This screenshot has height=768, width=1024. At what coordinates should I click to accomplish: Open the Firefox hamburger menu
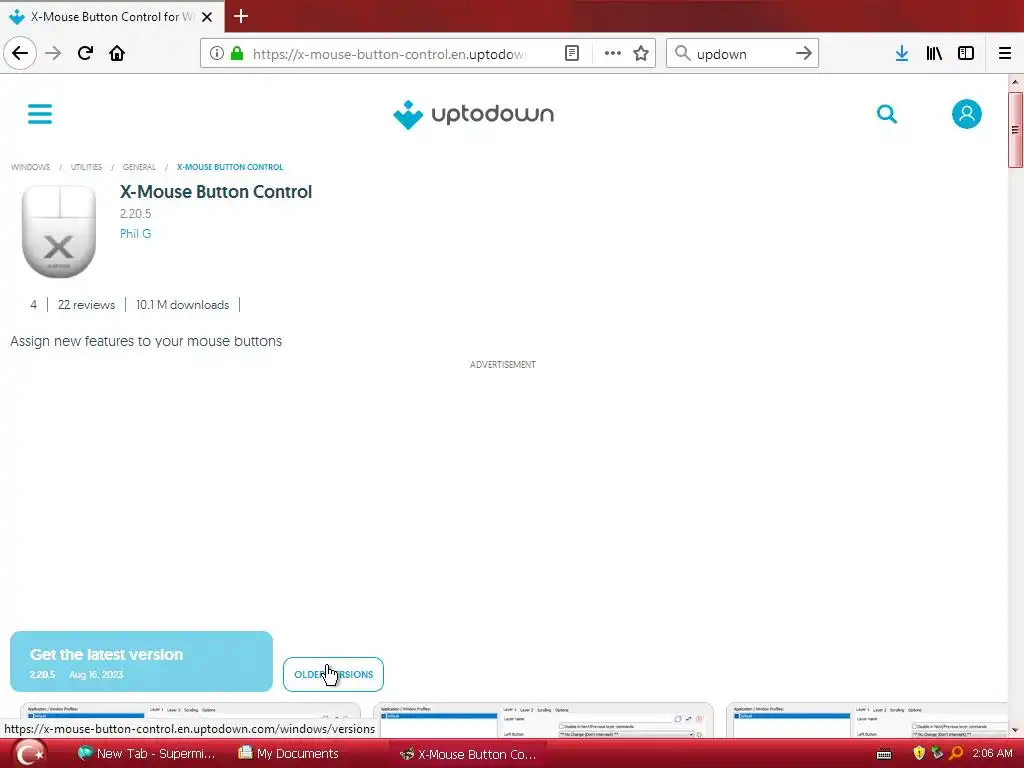pyautogui.click(x=1005, y=54)
